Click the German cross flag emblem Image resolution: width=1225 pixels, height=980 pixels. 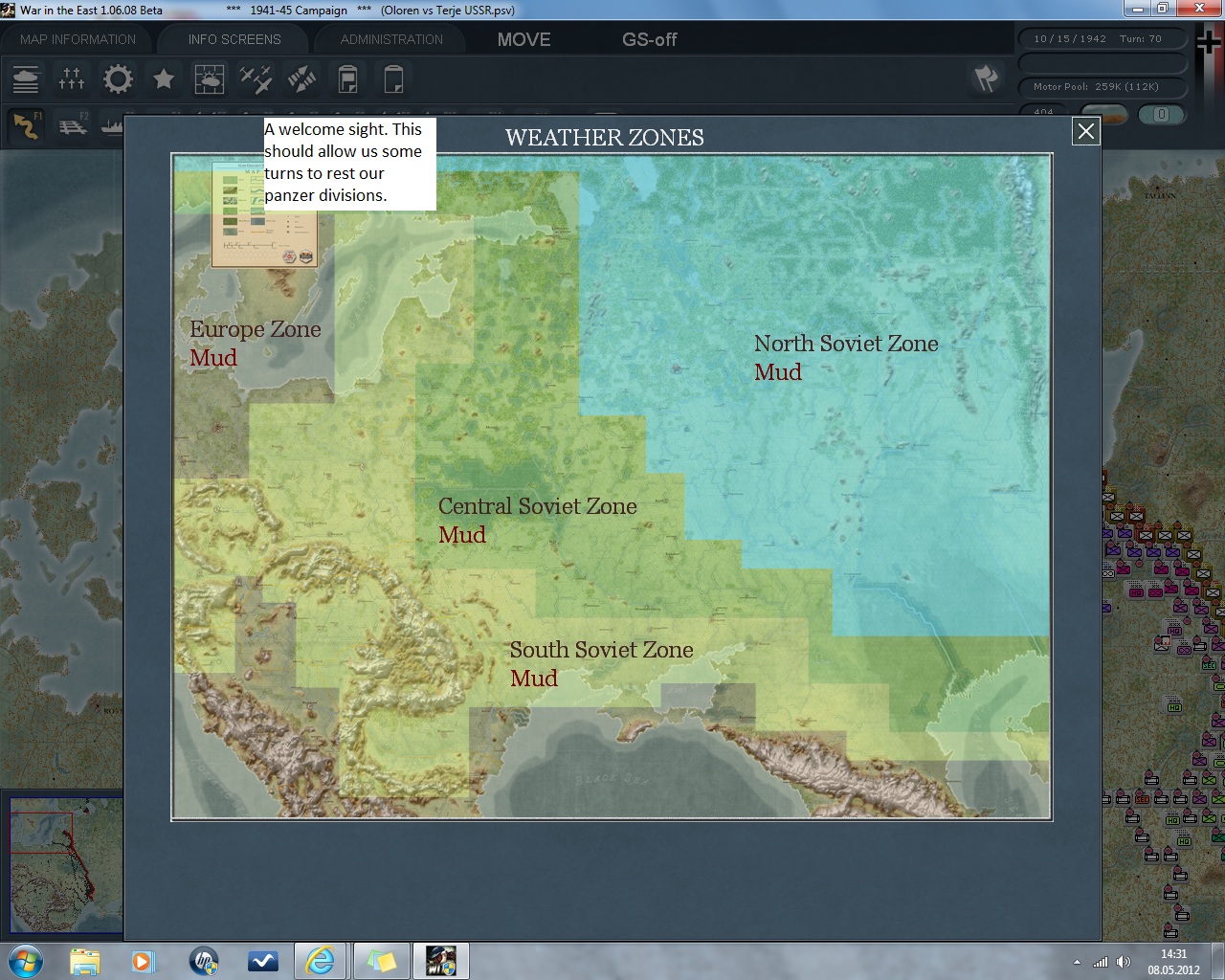(x=1209, y=43)
